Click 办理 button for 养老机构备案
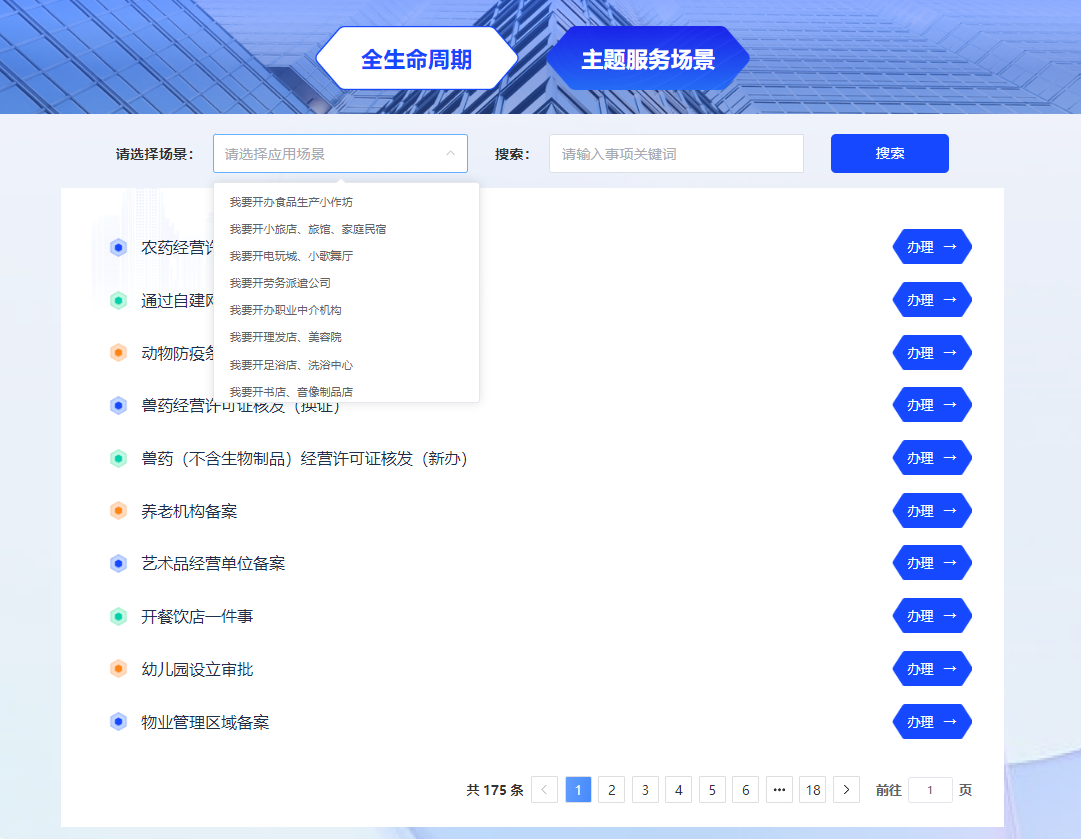Viewport: 1081px width, 839px height. pyautogui.click(x=931, y=511)
